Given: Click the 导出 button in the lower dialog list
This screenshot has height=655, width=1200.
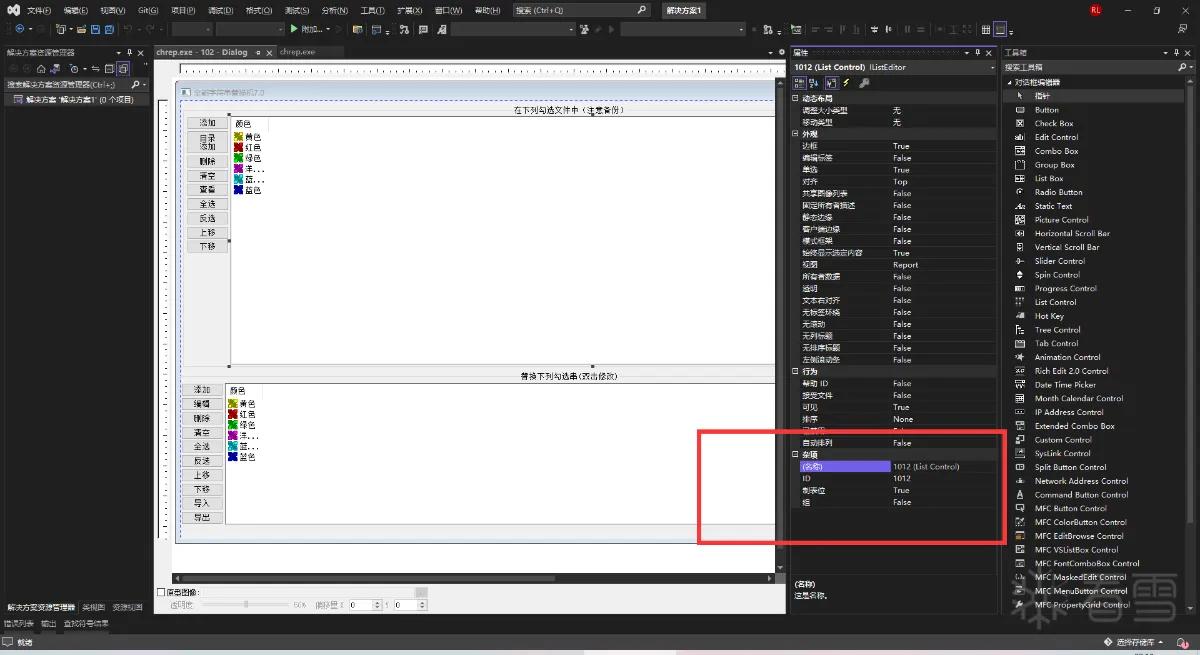Looking at the screenshot, I should (202, 517).
